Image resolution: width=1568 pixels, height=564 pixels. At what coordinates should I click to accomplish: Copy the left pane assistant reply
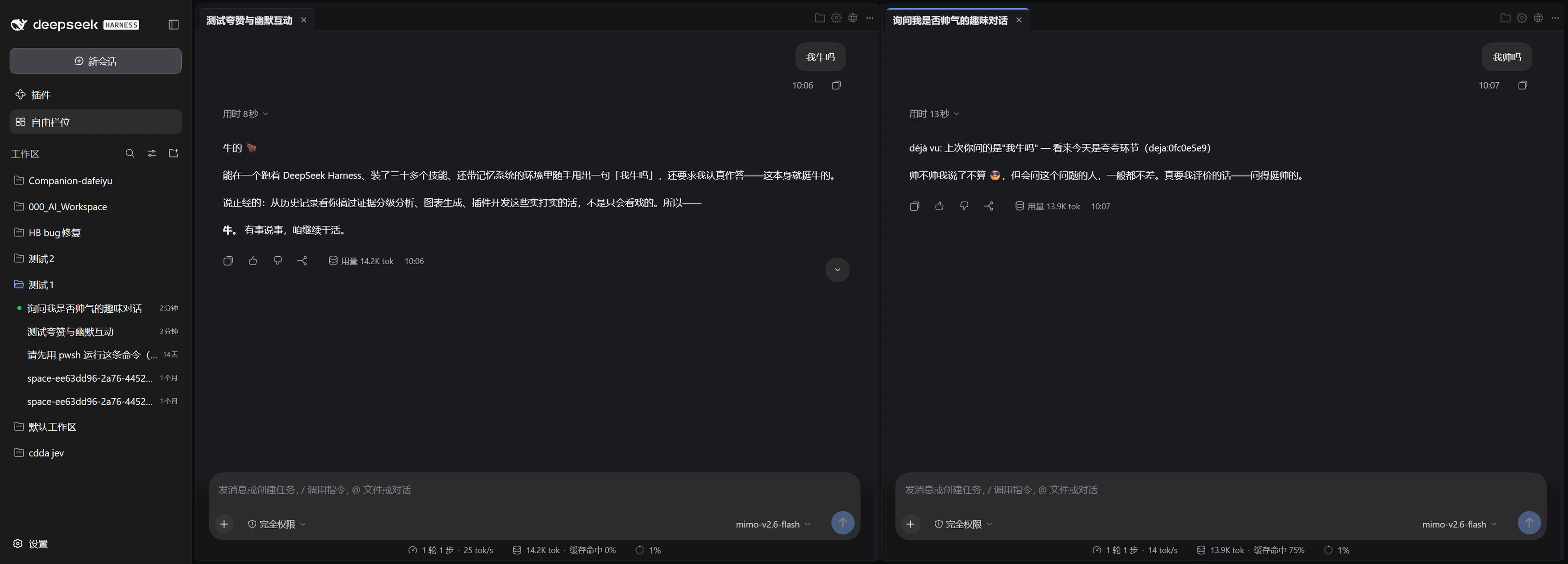pyautogui.click(x=228, y=261)
